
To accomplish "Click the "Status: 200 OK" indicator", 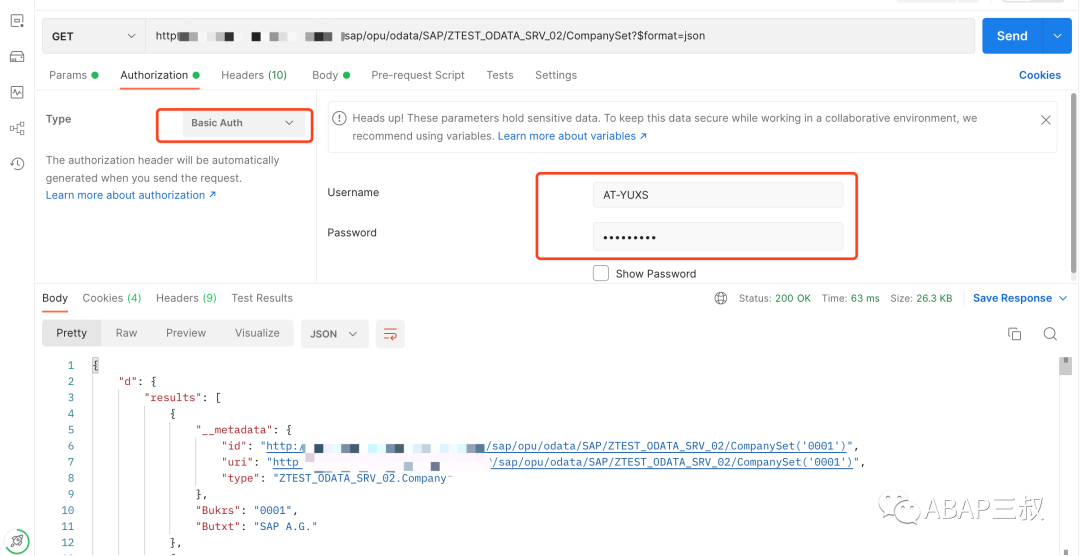I will [774, 298].
